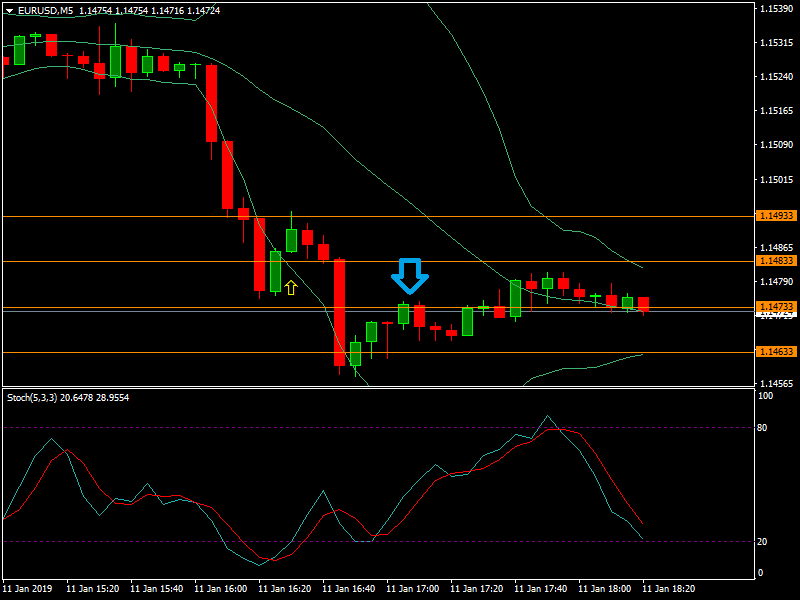This screenshot has width=800, height=600.
Task: Click the last red candle on the chart
Action: [644, 303]
